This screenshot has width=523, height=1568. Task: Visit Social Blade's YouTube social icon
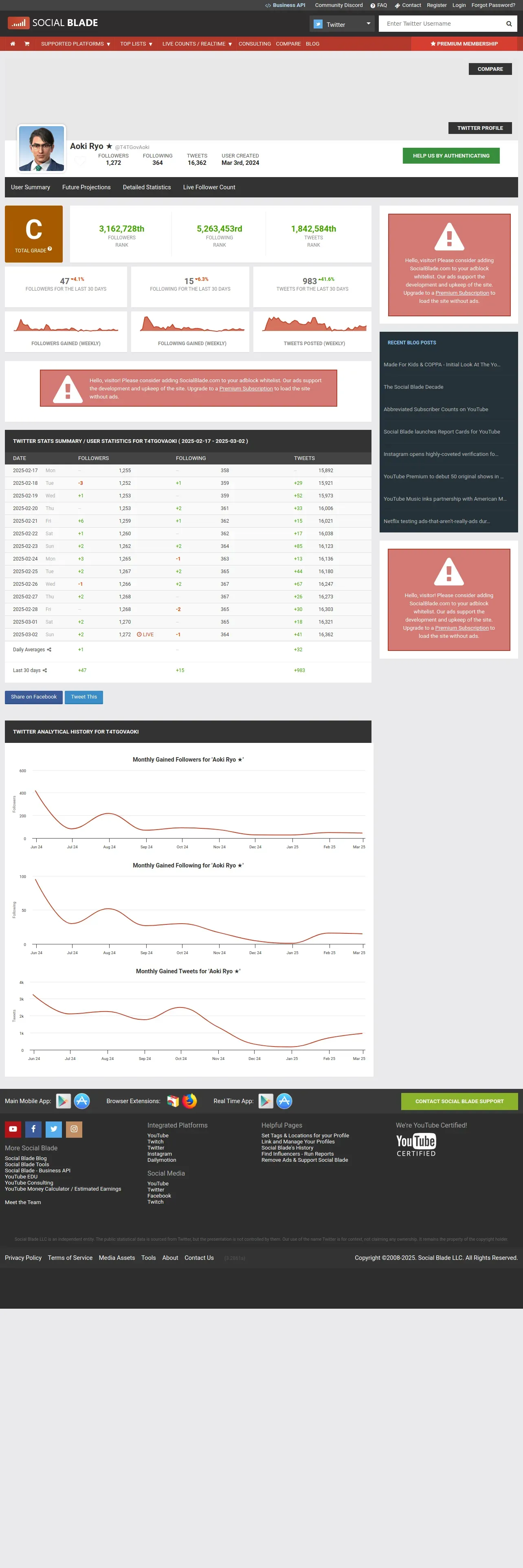(x=13, y=1129)
